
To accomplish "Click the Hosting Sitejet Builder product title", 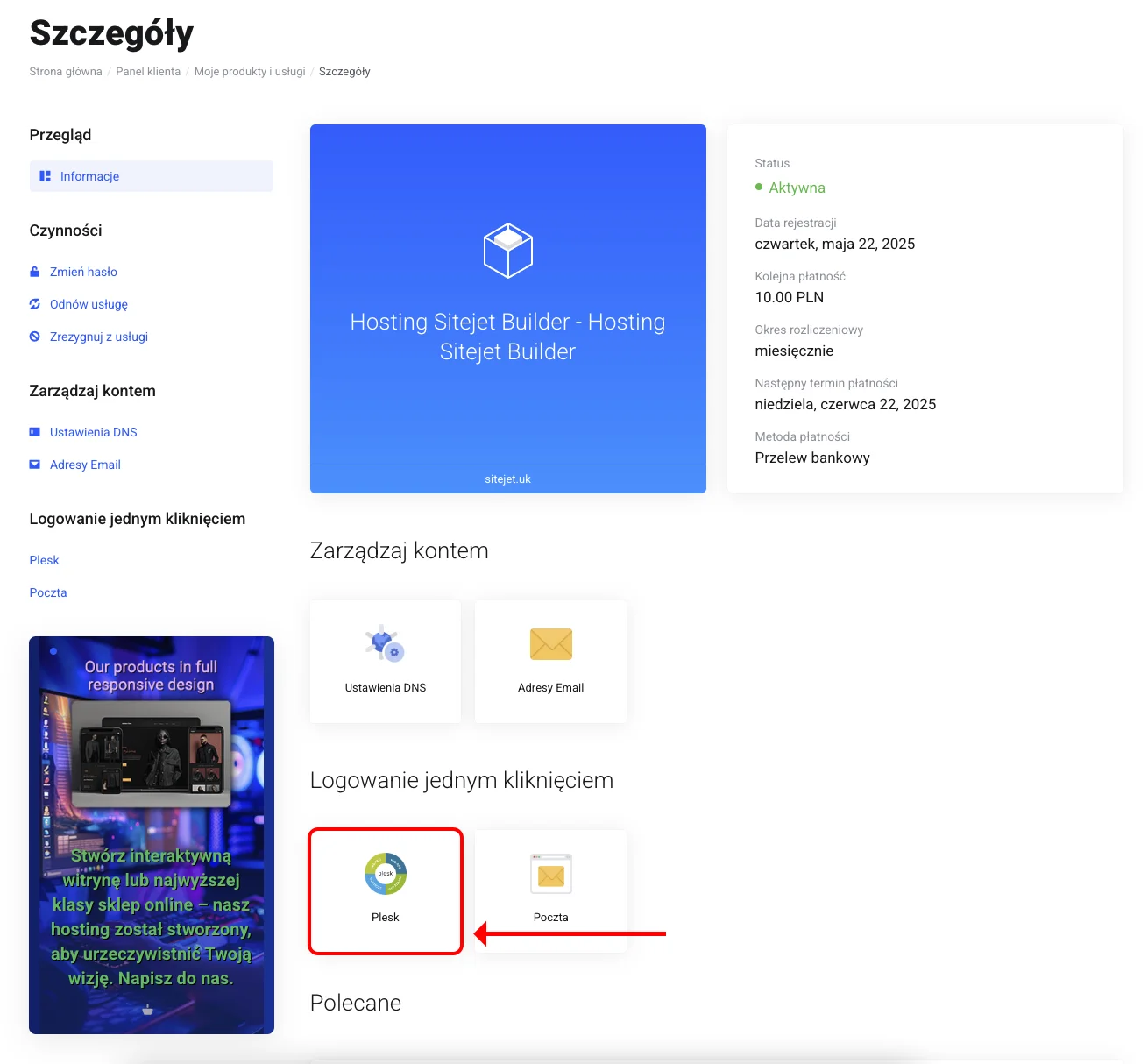I will click(508, 337).
